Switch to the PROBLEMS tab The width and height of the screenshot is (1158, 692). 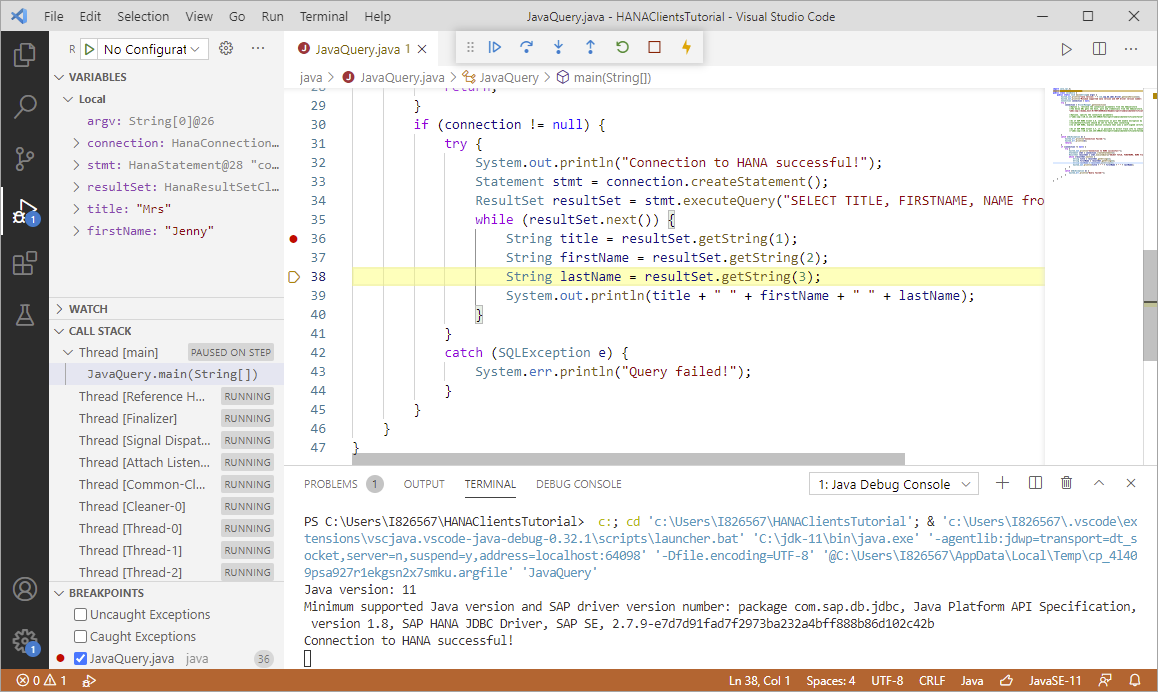[331, 484]
